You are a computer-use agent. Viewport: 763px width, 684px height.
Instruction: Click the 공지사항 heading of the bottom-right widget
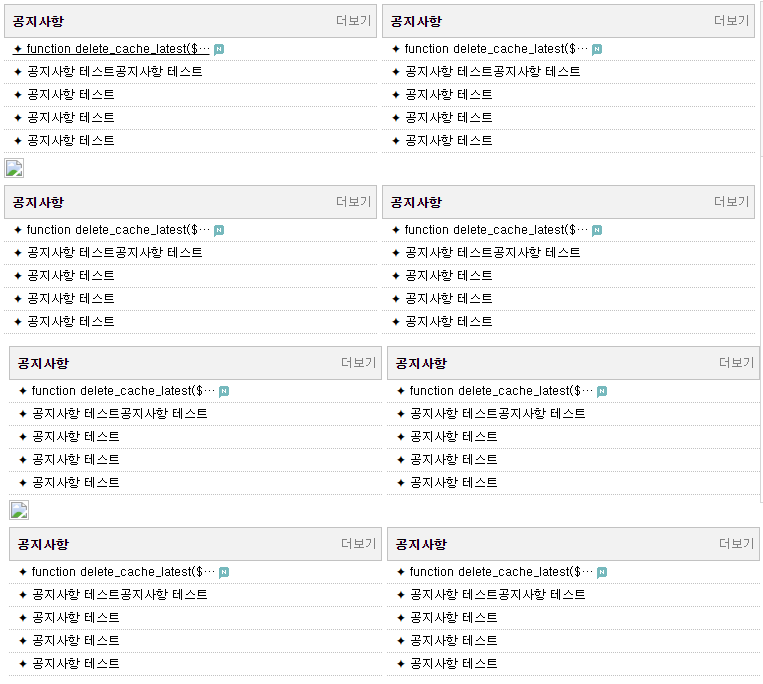[421, 544]
